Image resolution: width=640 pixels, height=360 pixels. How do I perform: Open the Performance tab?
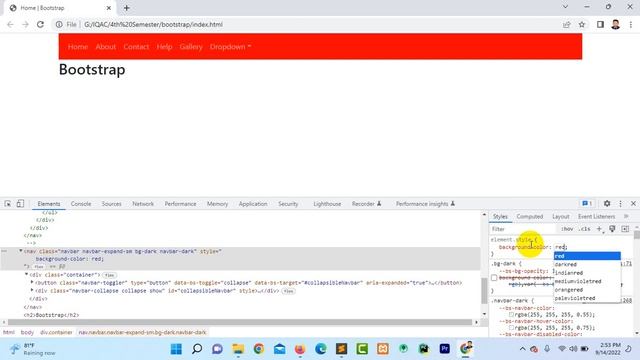point(180,204)
